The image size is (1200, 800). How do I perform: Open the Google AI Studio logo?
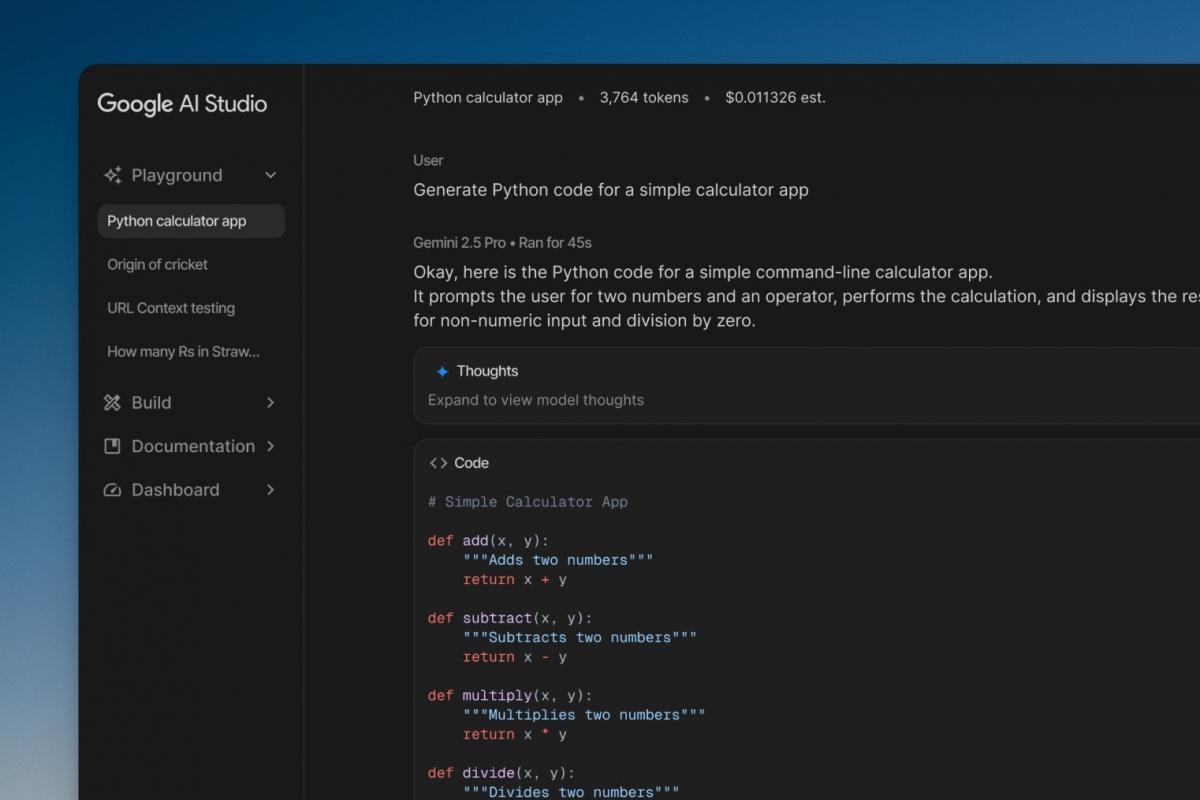[x=181, y=104]
